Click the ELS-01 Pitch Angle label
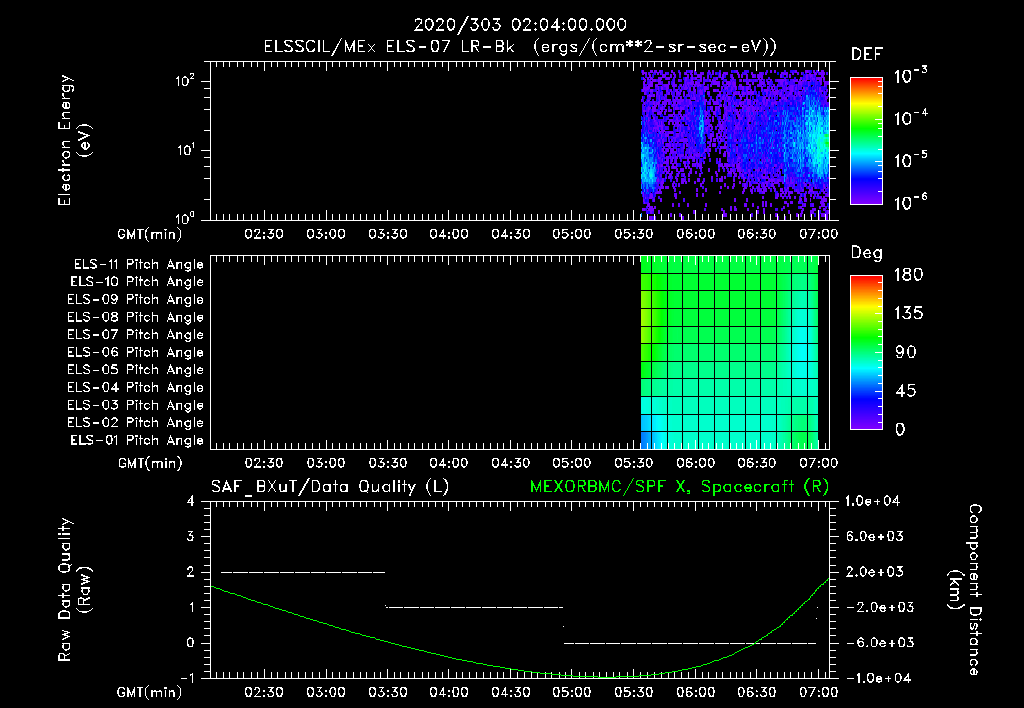The height and width of the screenshot is (708, 1024). 136,440
